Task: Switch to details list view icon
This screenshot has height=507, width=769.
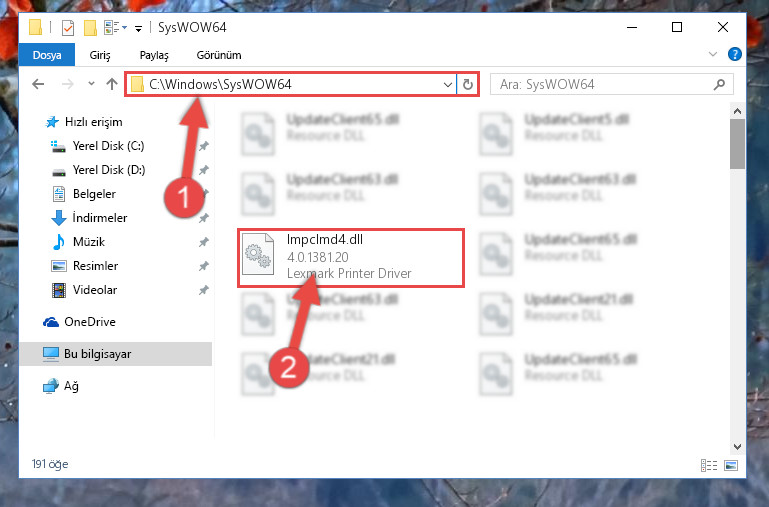Action: (709, 465)
